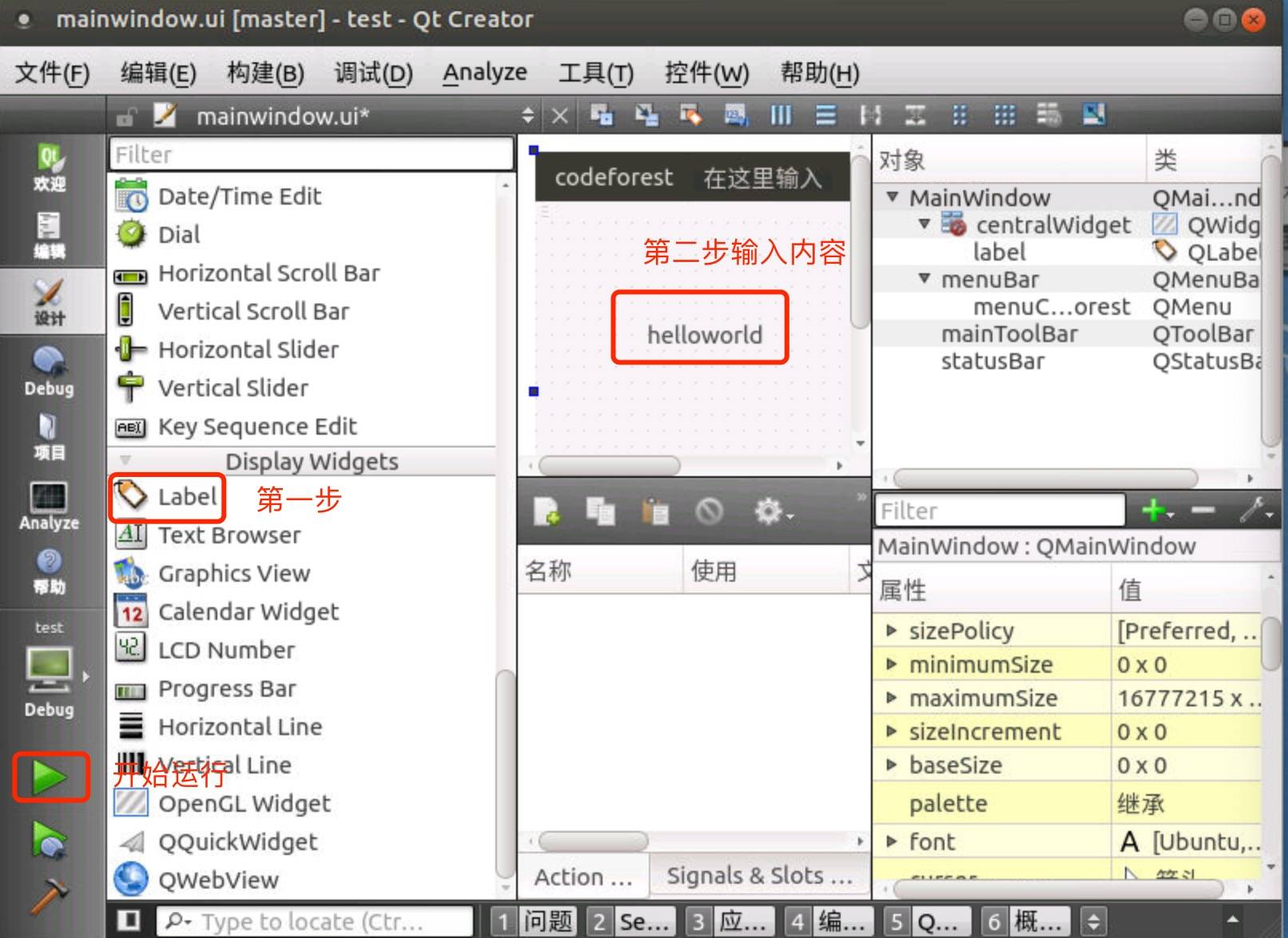This screenshot has width=1288, height=938.
Task: Apply Lay Out Vertically
Action: click(x=825, y=115)
